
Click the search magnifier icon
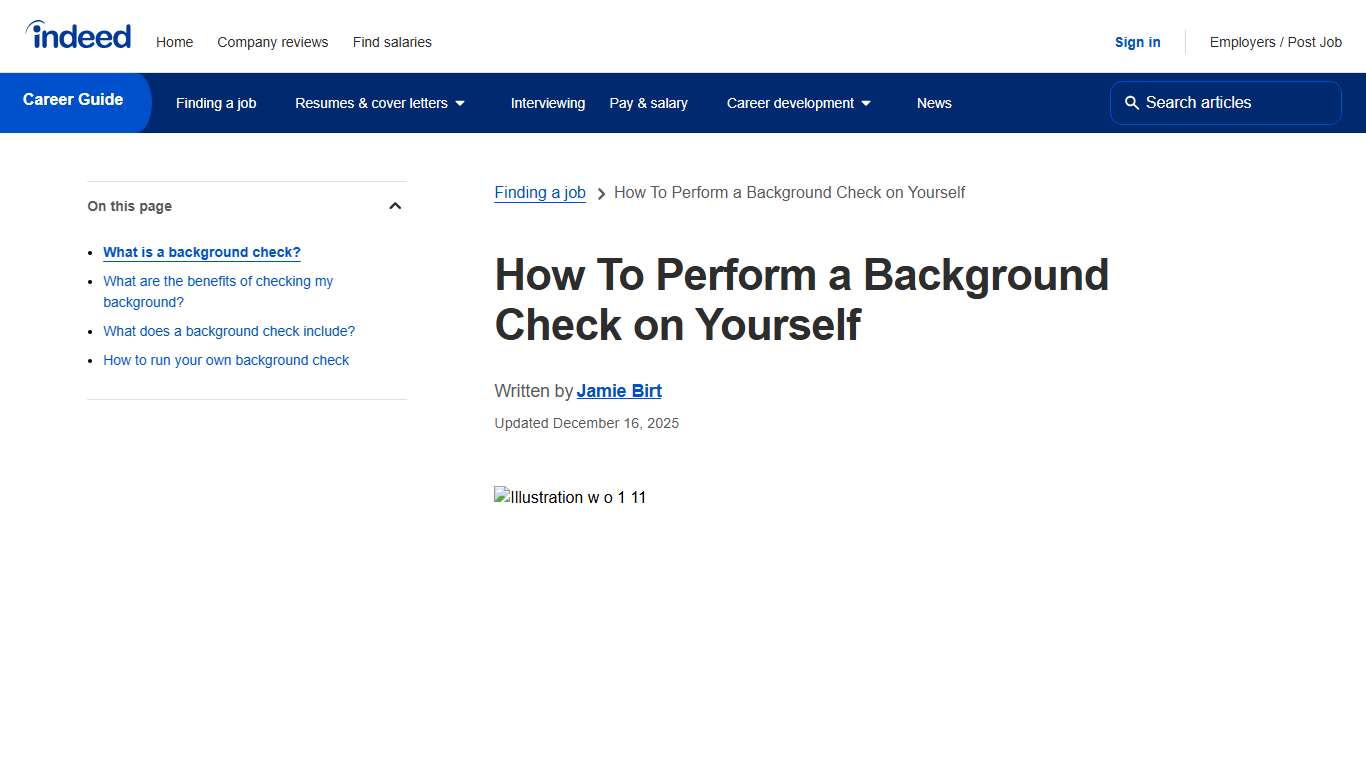tap(1131, 102)
